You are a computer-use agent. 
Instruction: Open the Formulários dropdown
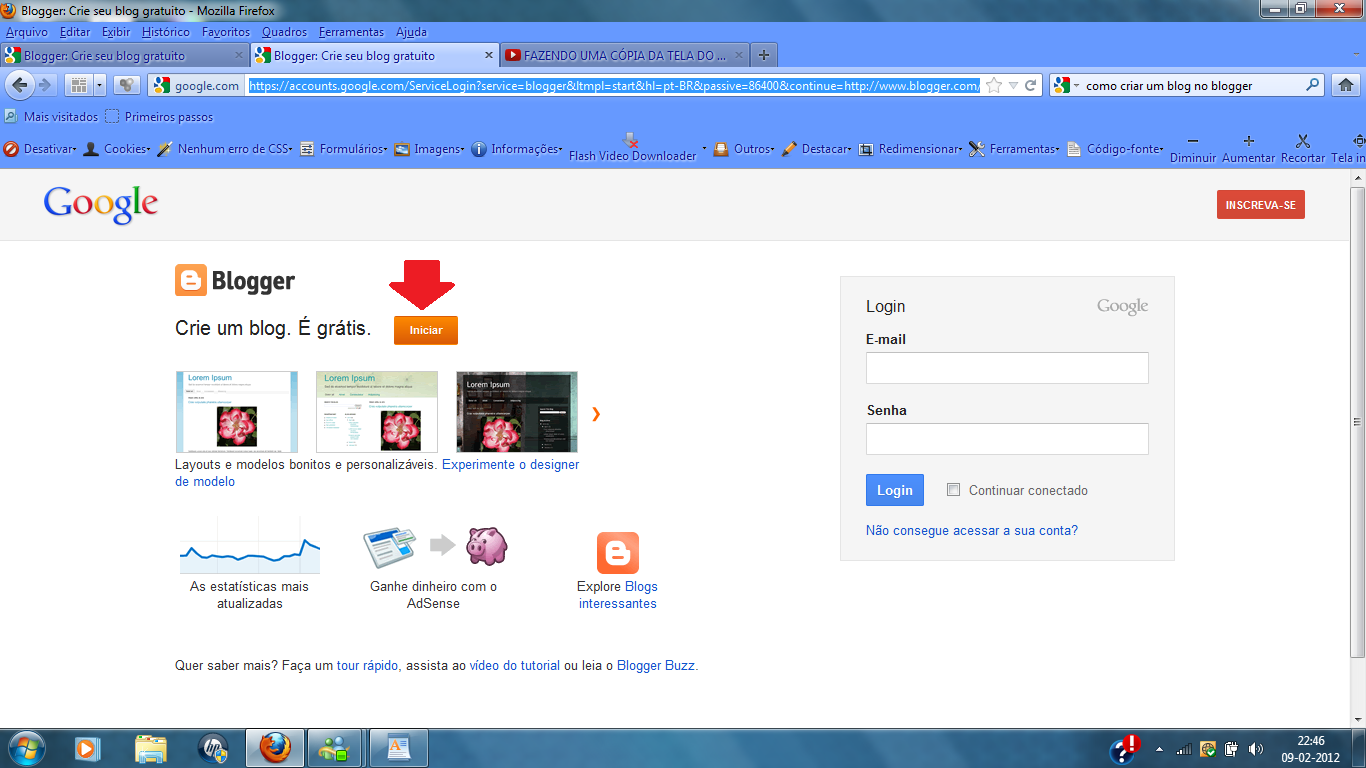click(345, 149)
